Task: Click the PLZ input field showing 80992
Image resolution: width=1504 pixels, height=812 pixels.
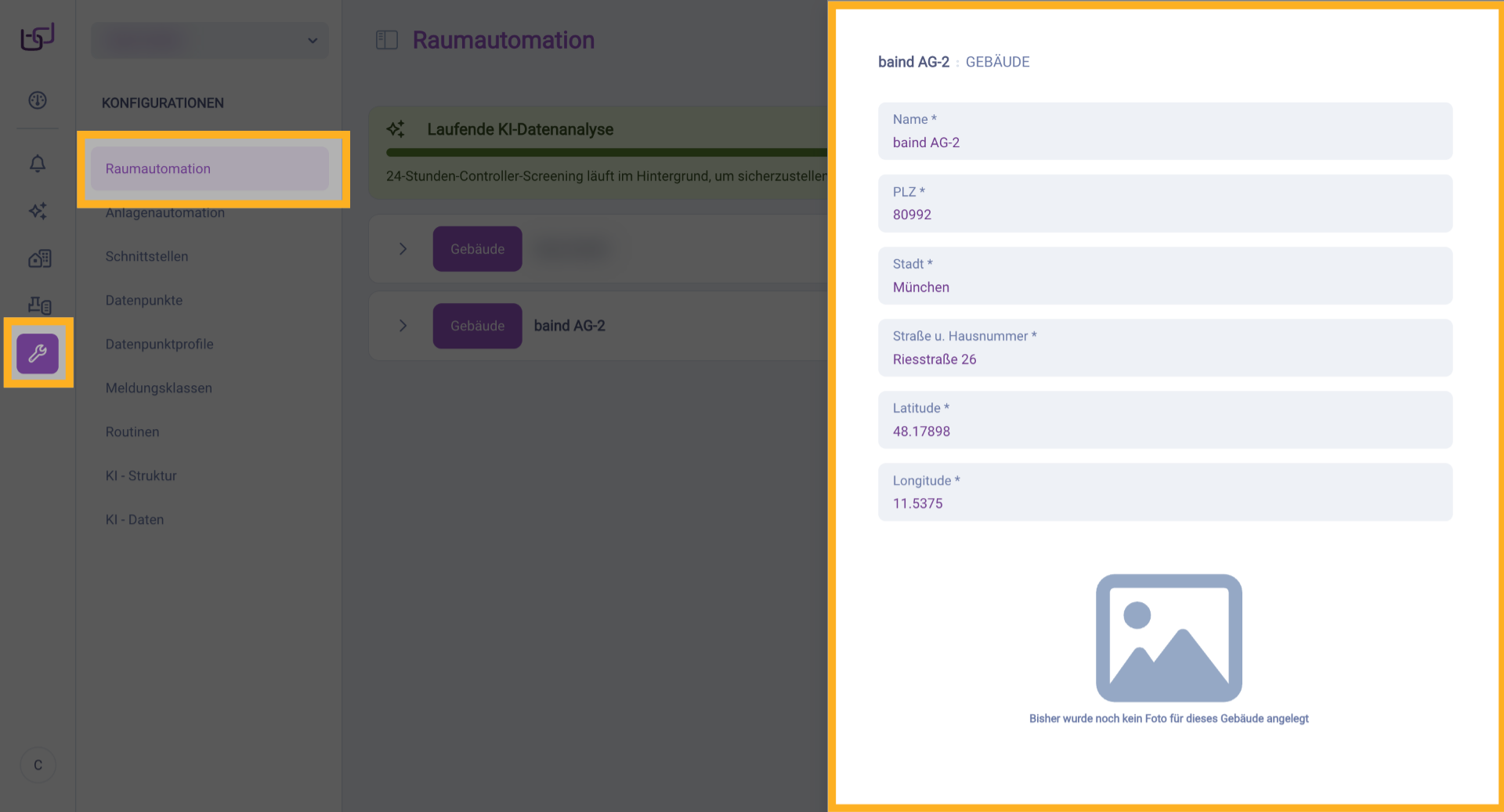Action: click(x=1165, y=204)
